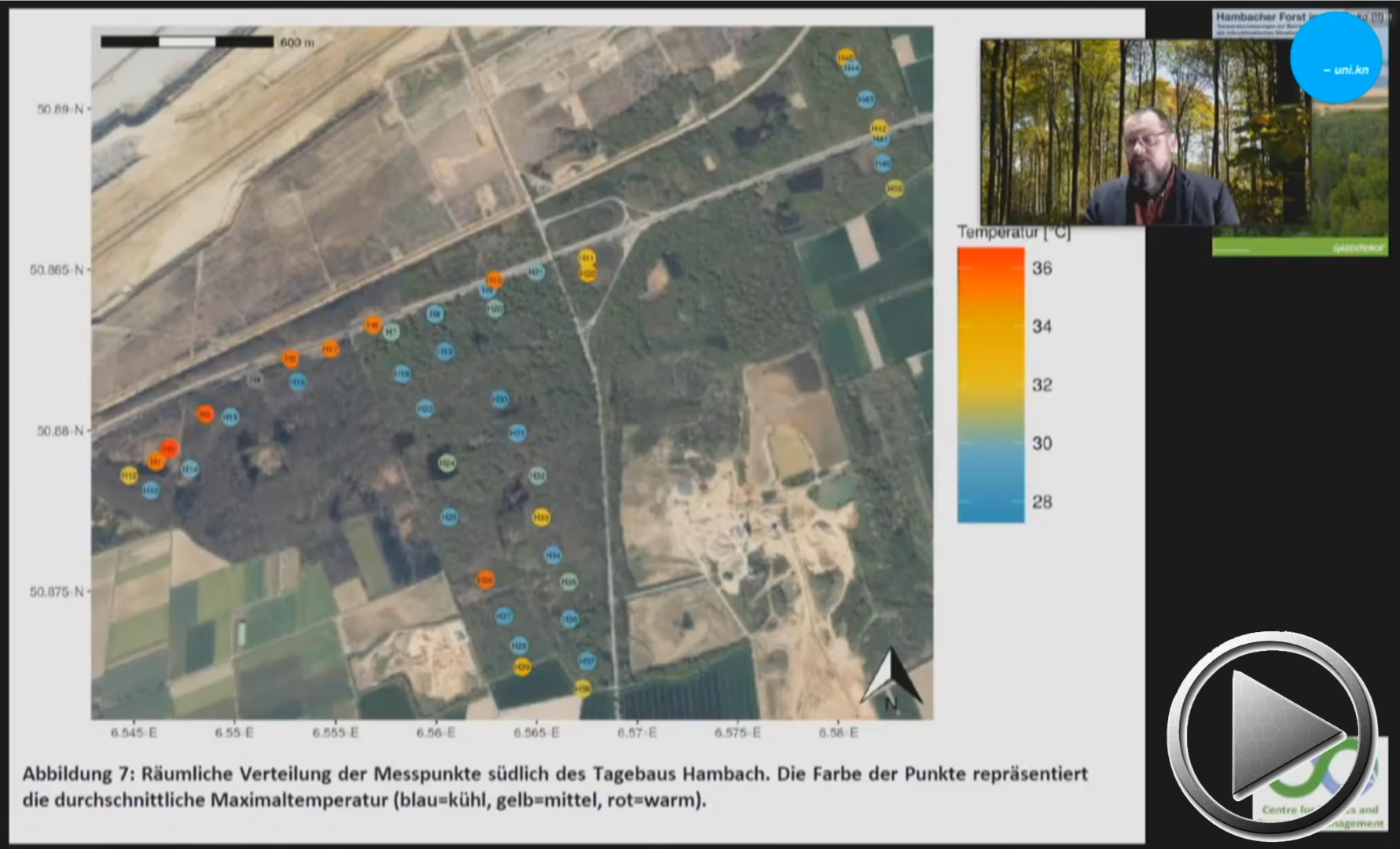Click yellow measurement point H33
Image resolution: width=1400 pixels, height=849 pixels.
pyautogui.click(x=541, y=517)
